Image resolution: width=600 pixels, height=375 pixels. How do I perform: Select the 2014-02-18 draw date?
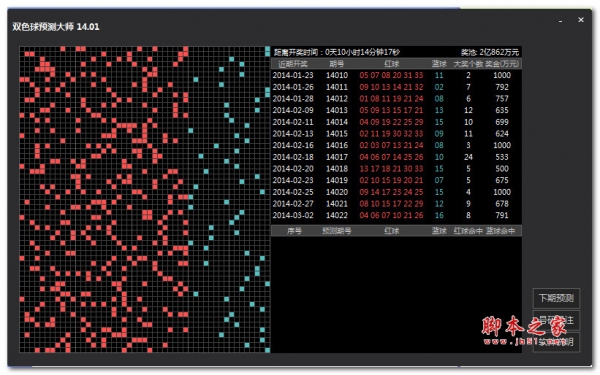(293, 157)
